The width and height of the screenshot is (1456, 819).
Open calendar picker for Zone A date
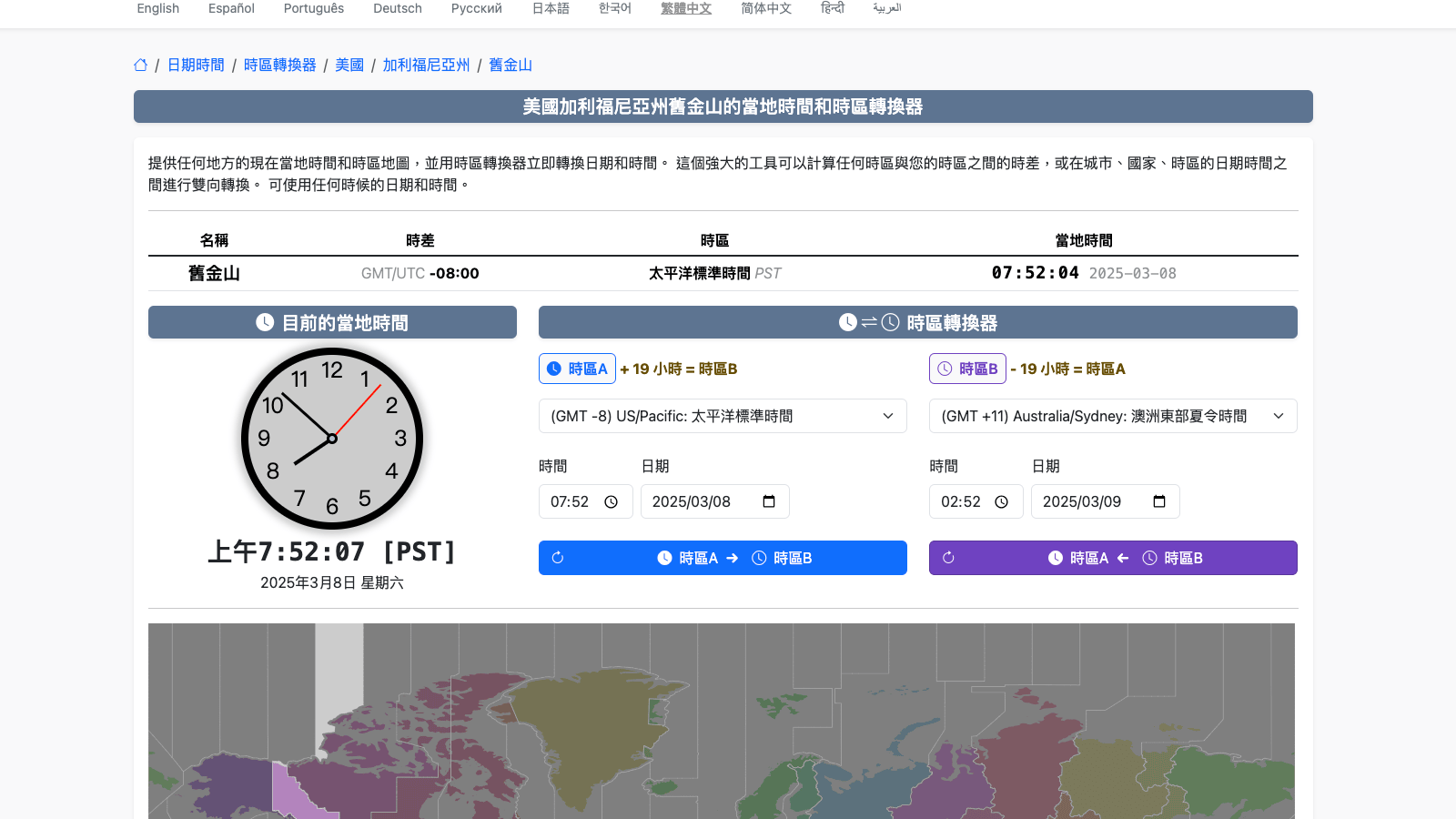pyautogui.click(x=769, y=502)
